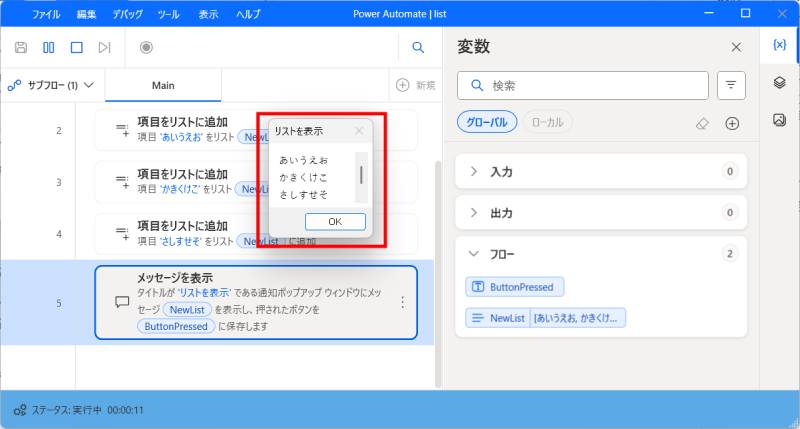Maximize the Power Automate window
This screenshot has width=800, height=429.
click(x=745, y=13)
